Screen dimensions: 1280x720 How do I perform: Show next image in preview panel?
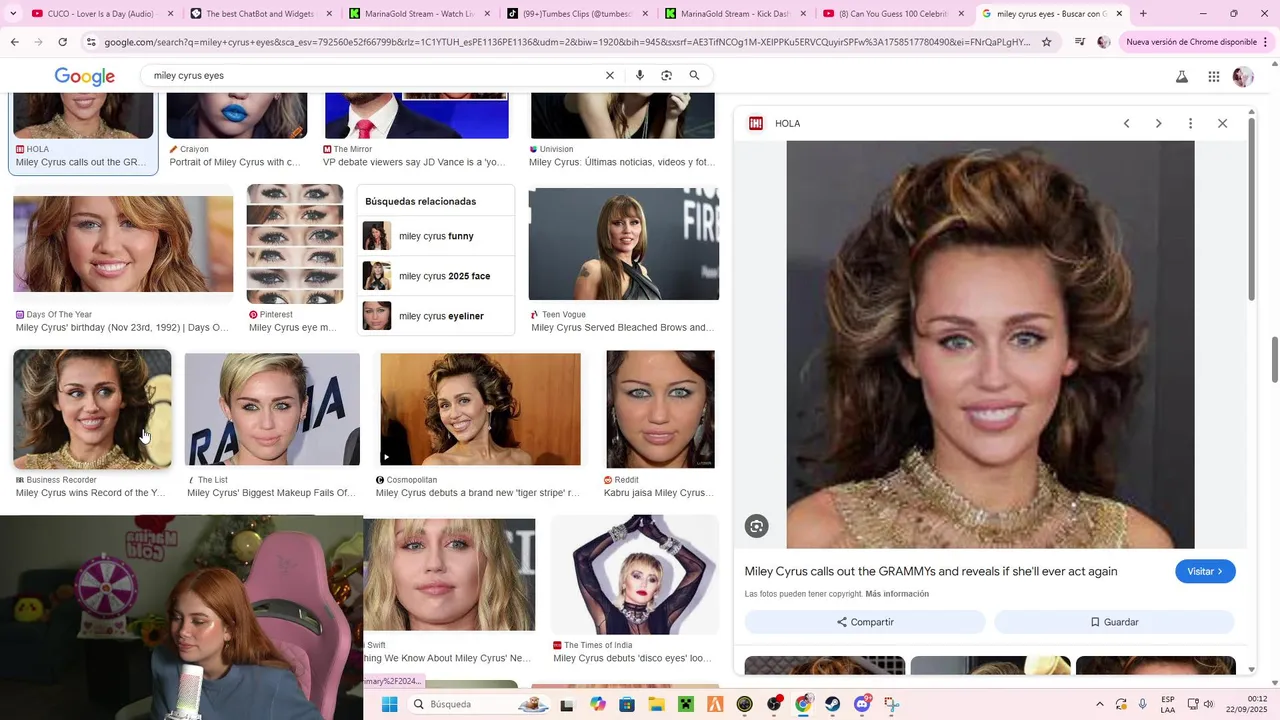pyautogui.click(x=1158, y=123)
